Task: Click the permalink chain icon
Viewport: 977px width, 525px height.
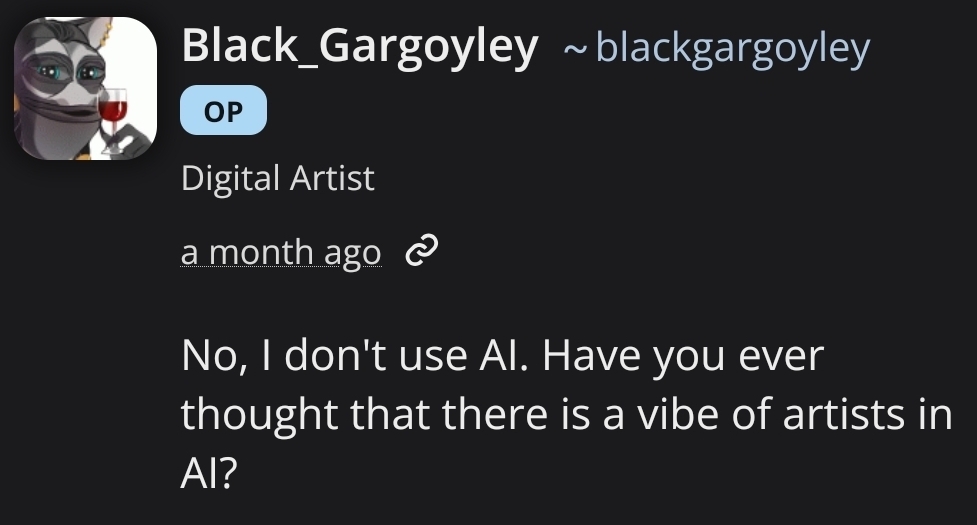Action: (x=422, y=252)
